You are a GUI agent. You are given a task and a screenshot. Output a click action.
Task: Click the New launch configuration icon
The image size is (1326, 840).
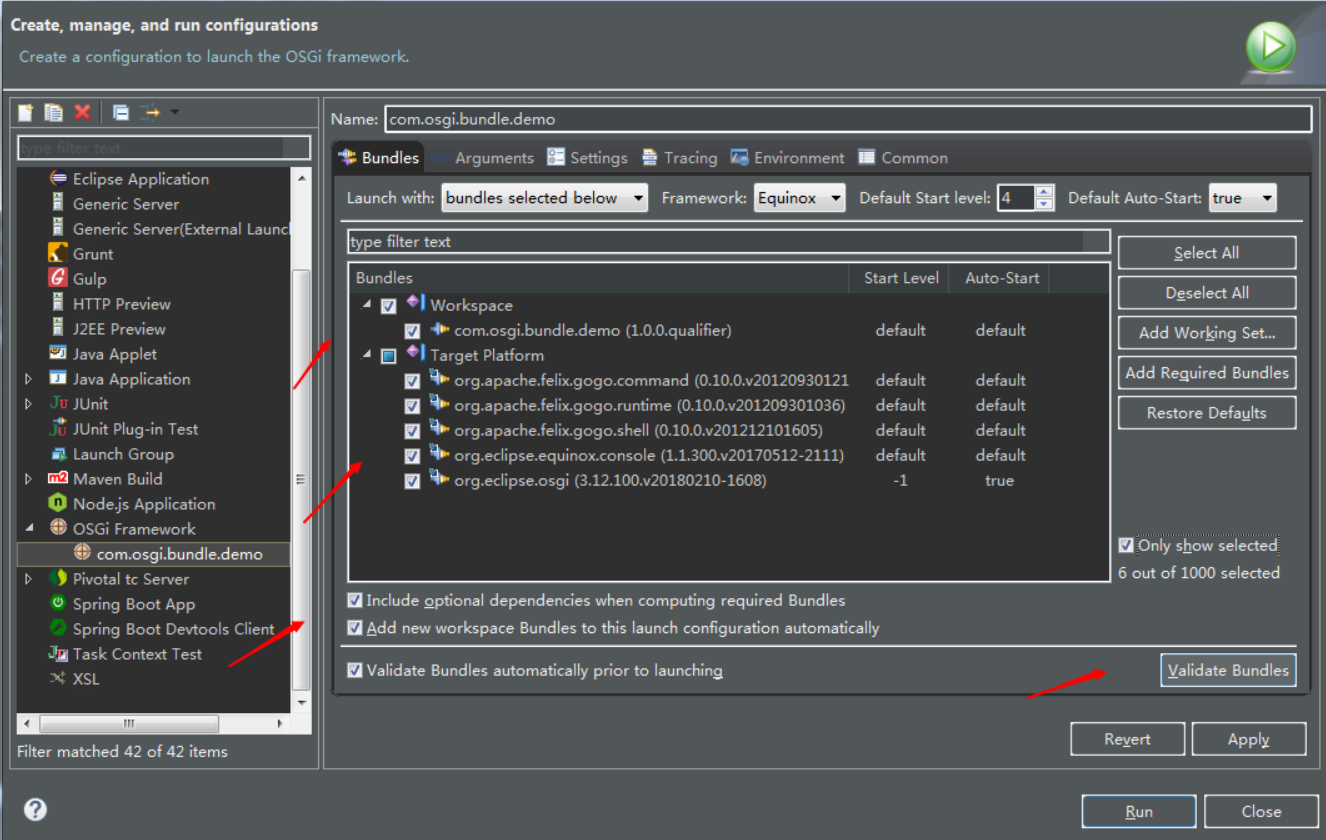[x=26, y=112]
